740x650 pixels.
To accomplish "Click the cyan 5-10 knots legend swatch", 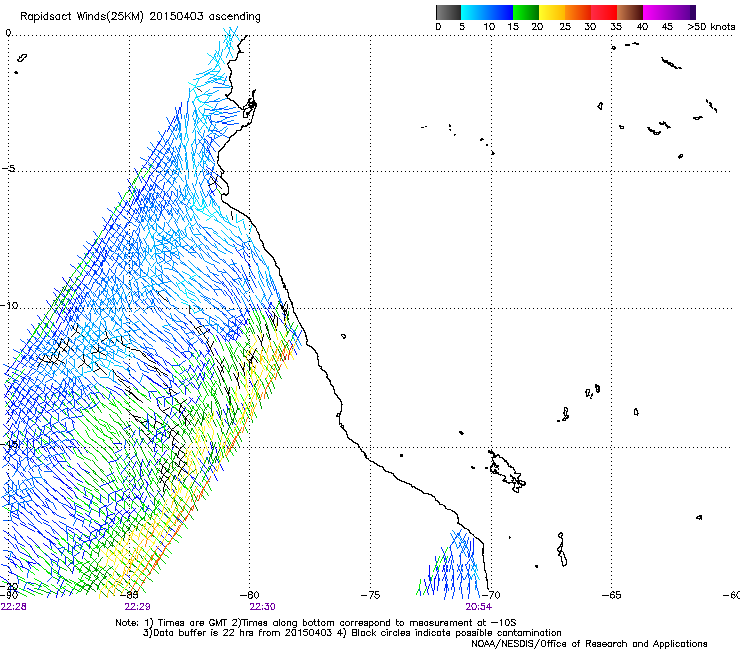I will (x=473, y=12).
